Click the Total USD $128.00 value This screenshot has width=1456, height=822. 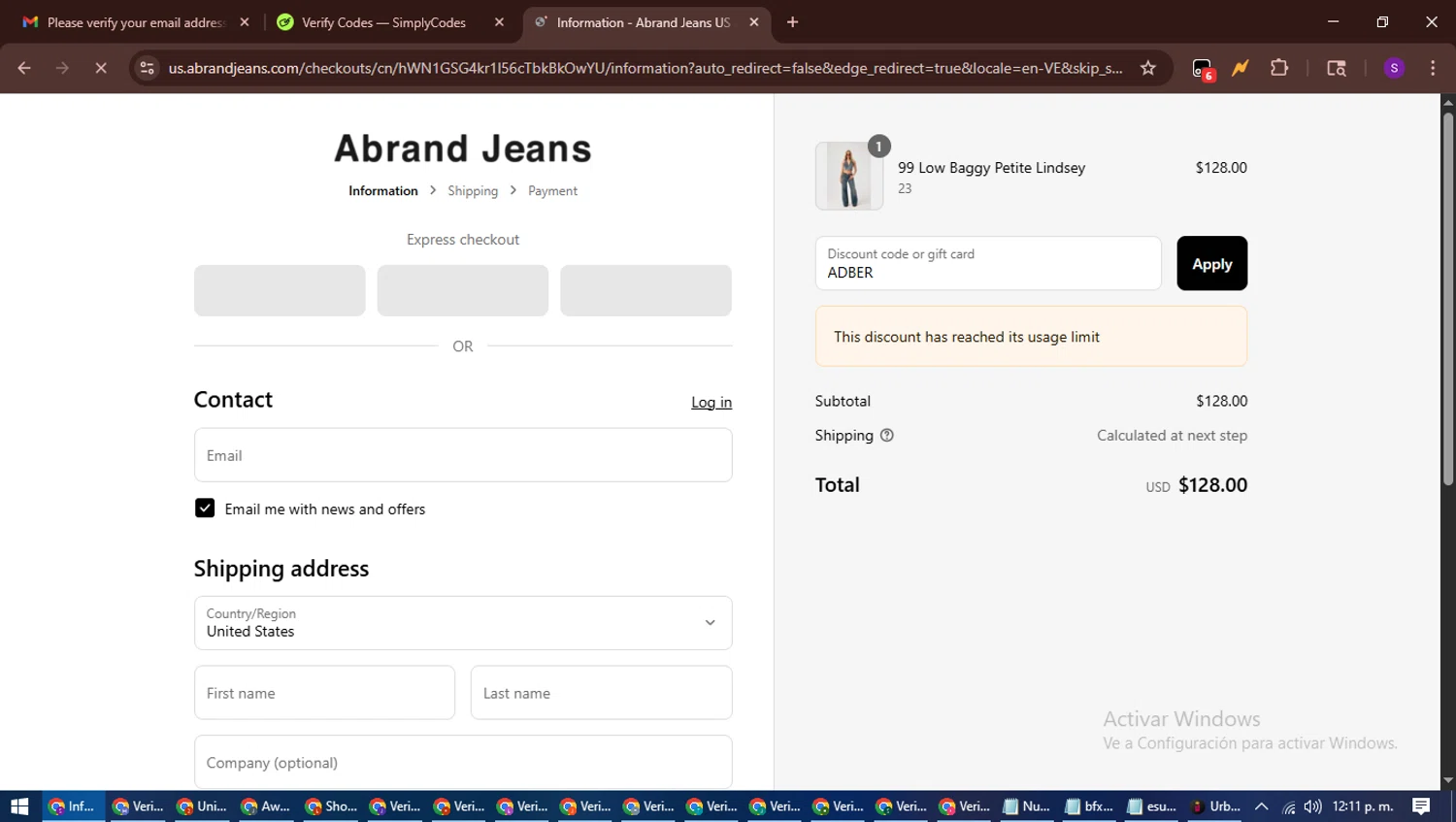(x=1212, y=485)
